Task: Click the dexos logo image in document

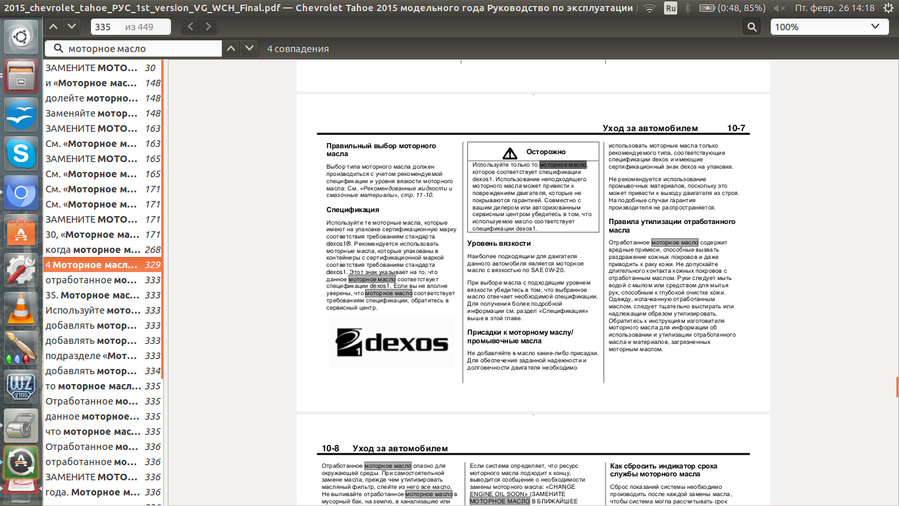Action: (x=392, y=343)
